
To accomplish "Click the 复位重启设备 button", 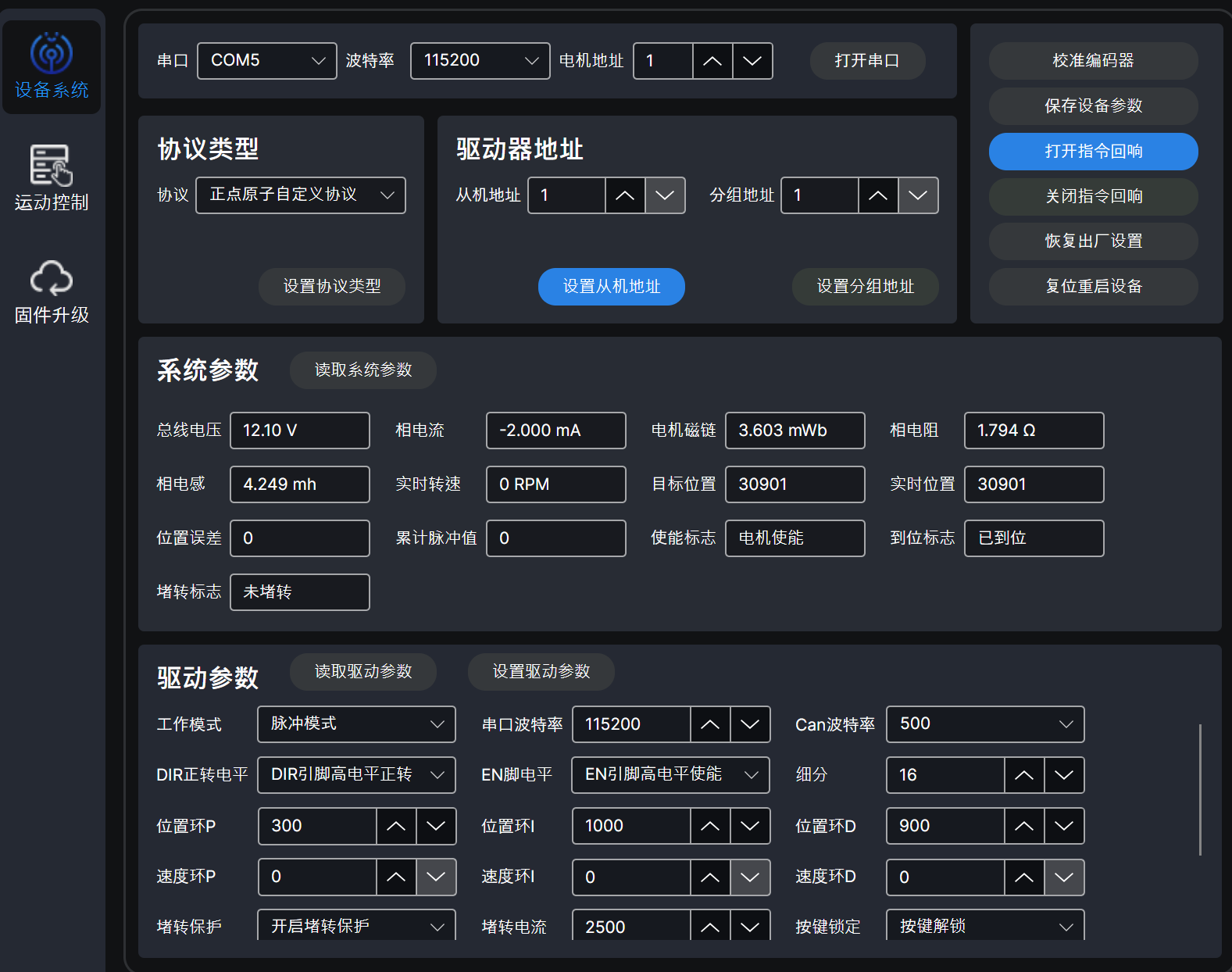I will tap(1094, 287).
